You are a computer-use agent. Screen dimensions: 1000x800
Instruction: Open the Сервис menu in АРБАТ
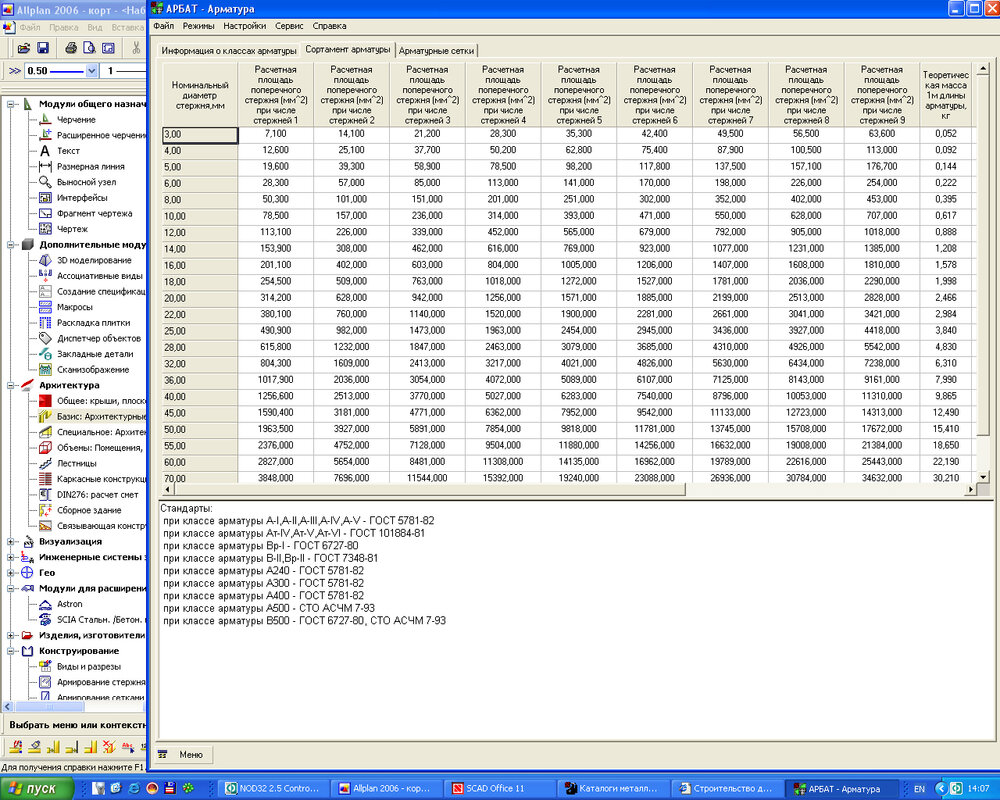[x=289, y=25]
